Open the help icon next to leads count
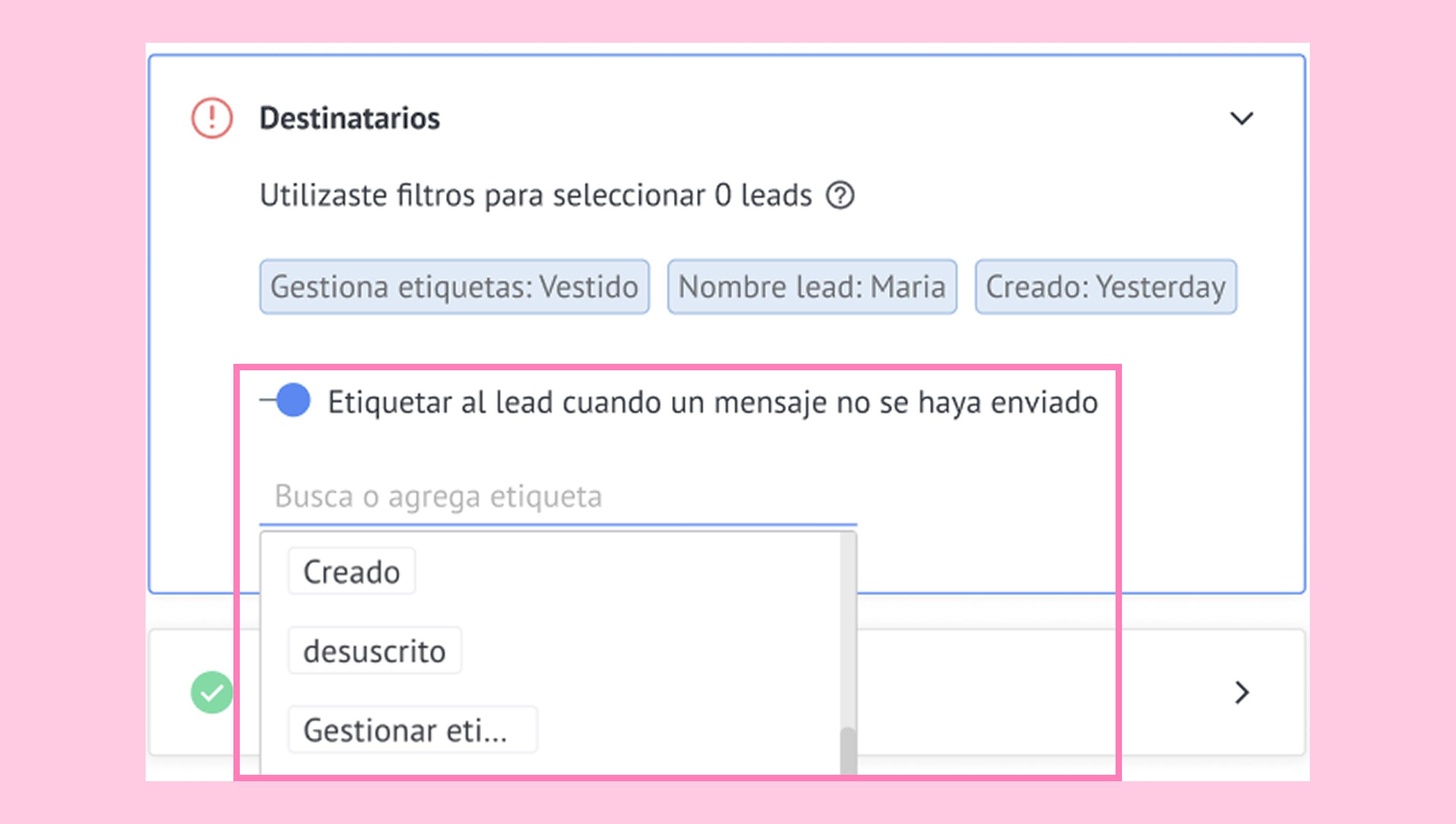The height and width of the screenshot is (824, 1456). pyautogui.click(x=840, y=196)
